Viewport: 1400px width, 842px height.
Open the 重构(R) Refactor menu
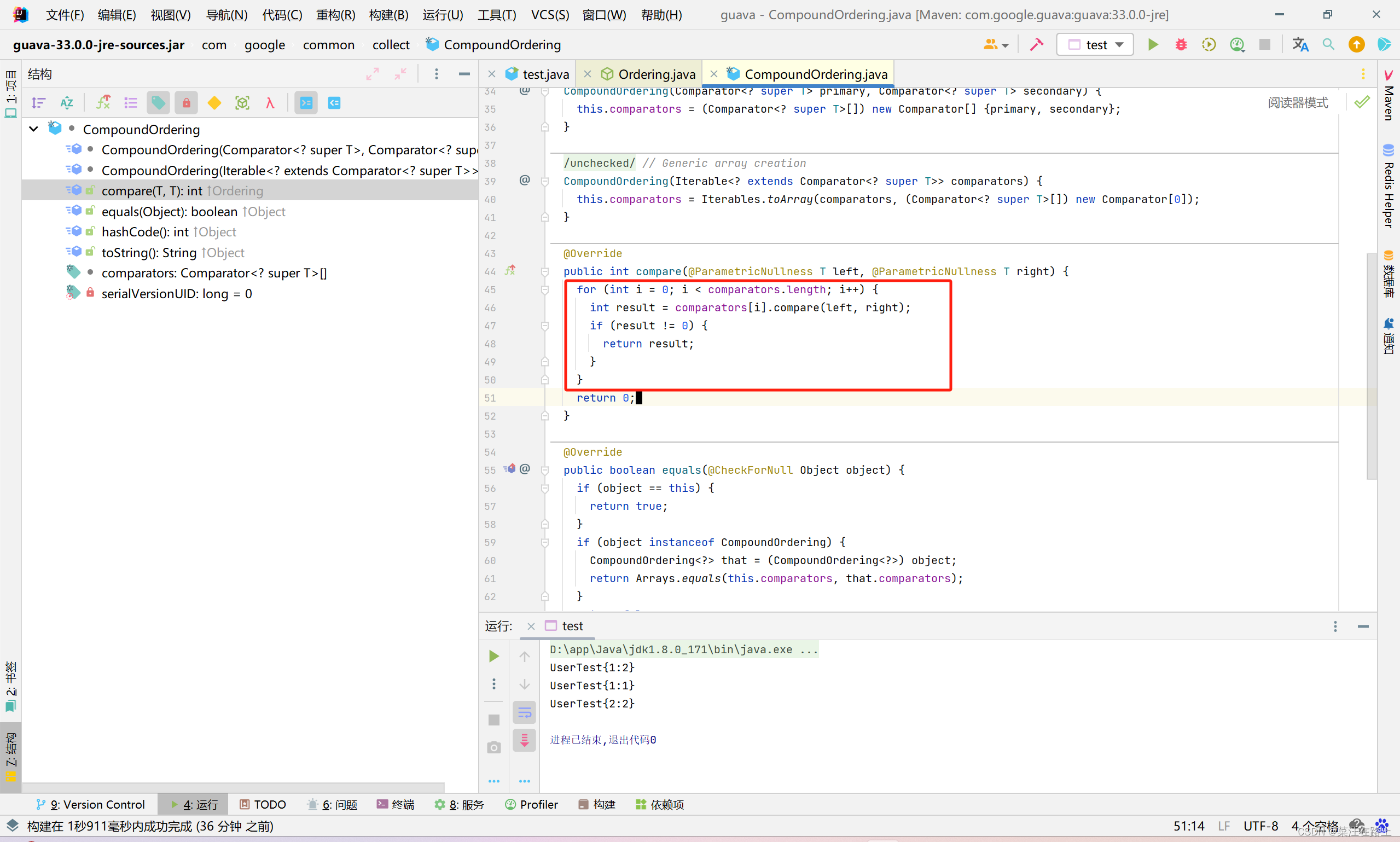pos(335,15)
